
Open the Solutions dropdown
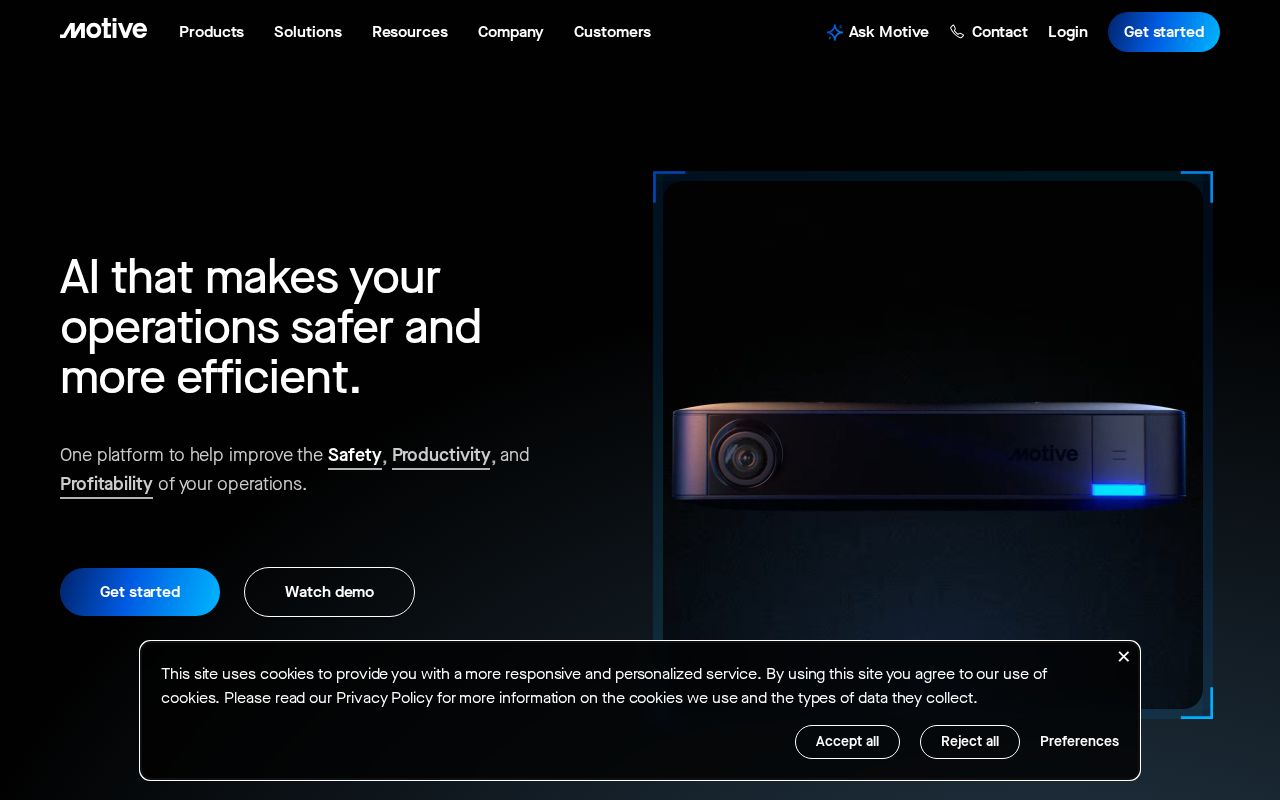(308, 32)
